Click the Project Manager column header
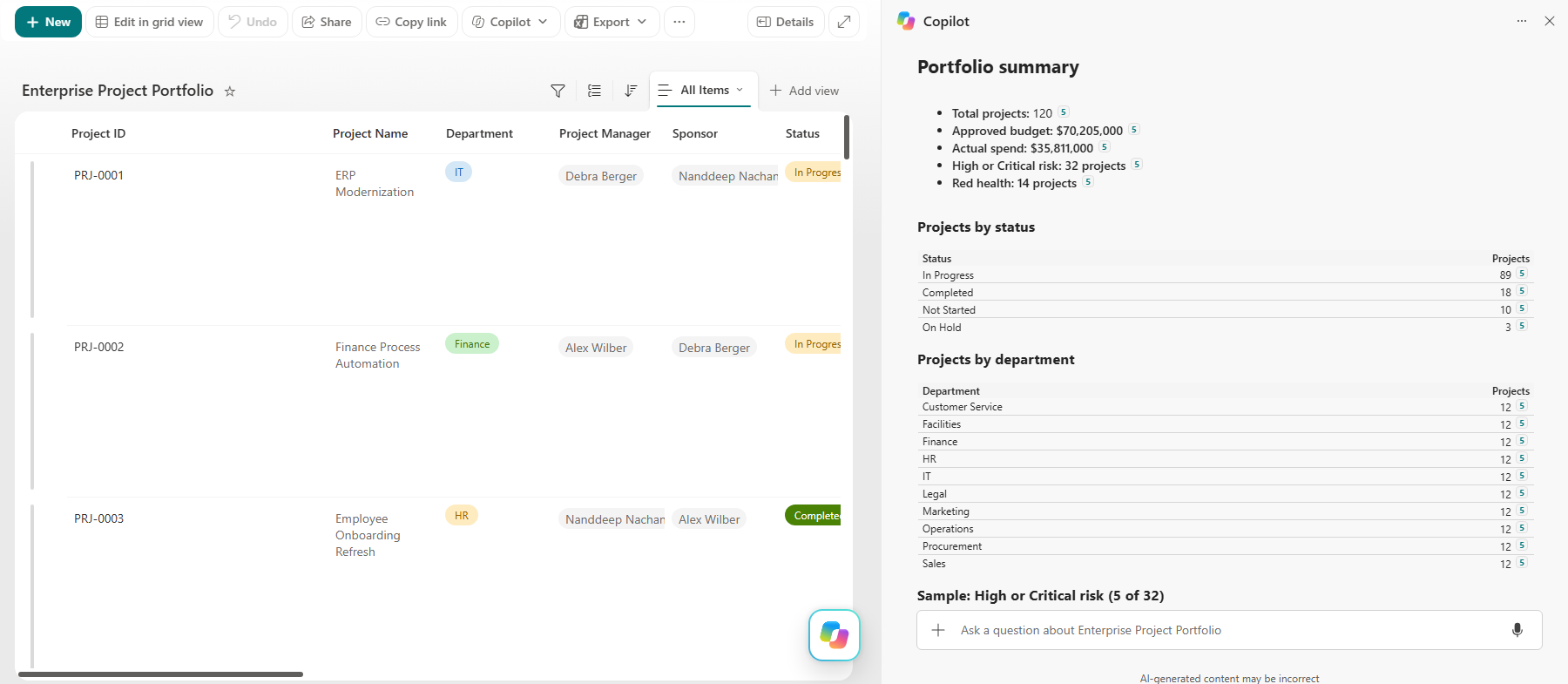 605,133
